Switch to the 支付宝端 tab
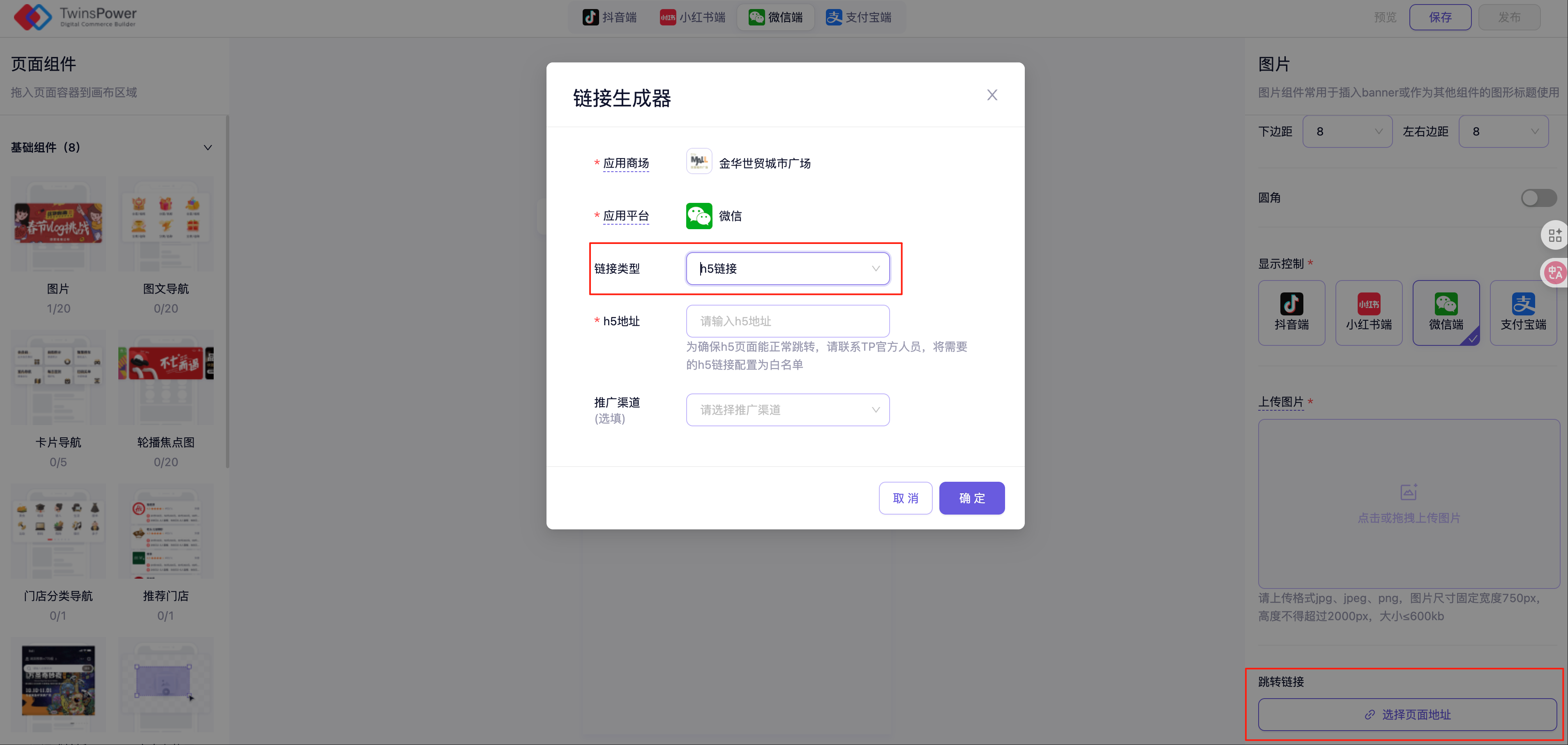1568x745 pixels. tap(858, 17)
